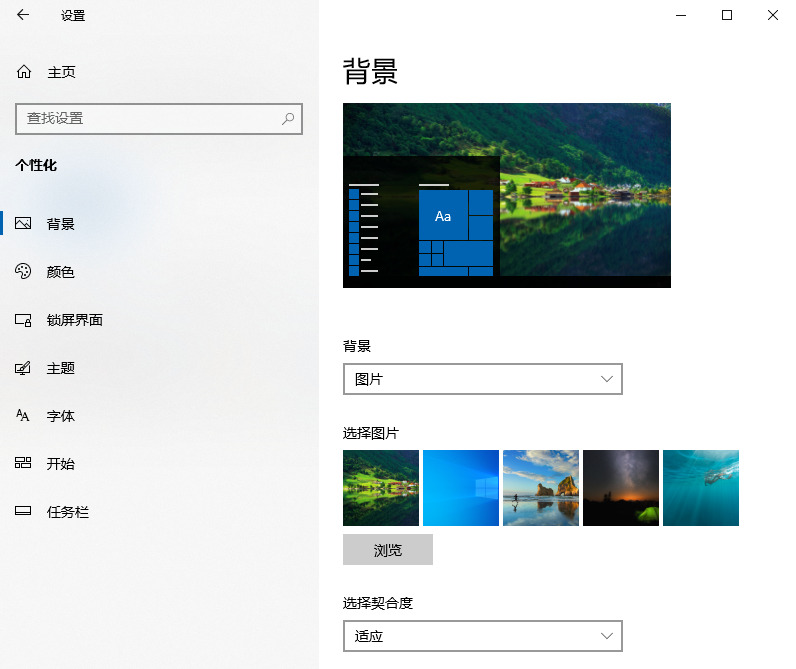796x669 pixels.
Task: Click the 颜色 palette icon
Action: click(24, 272)
